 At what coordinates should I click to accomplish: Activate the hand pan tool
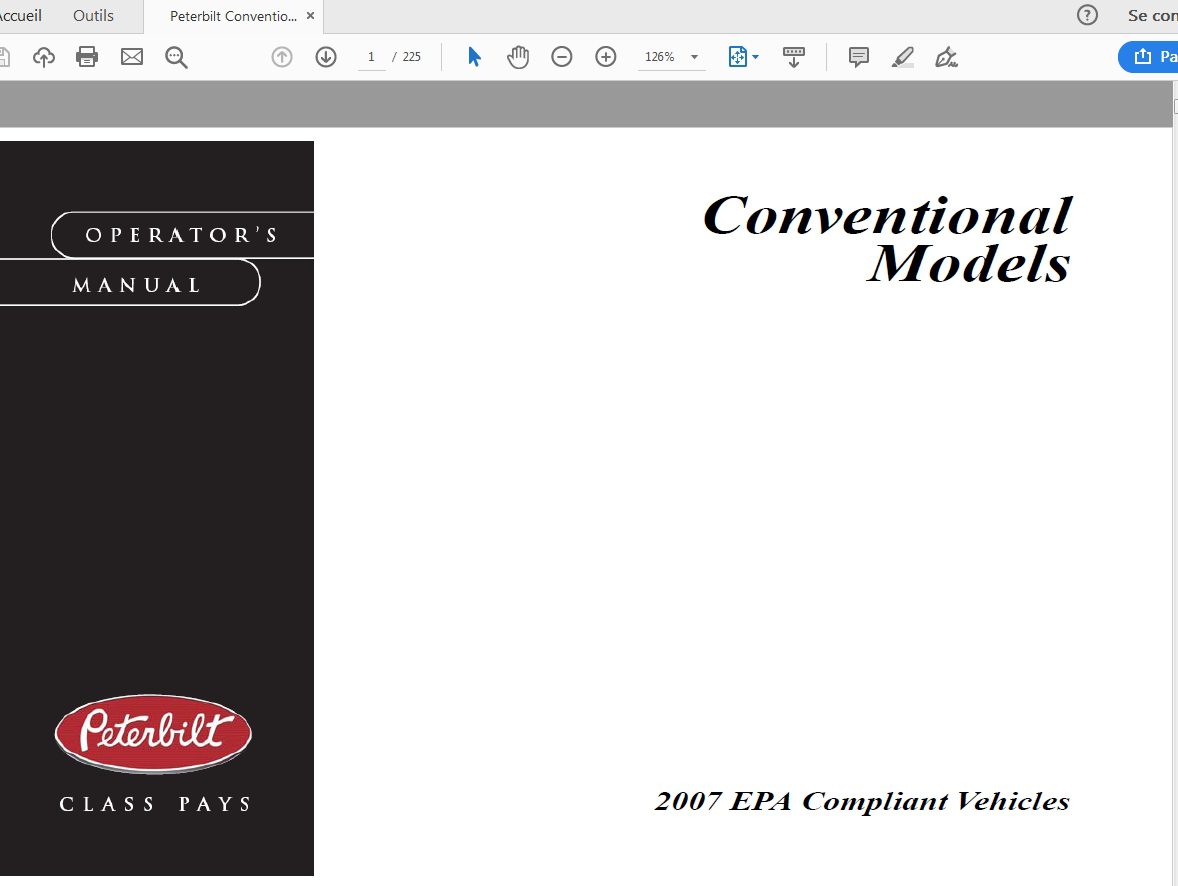pos(518,57)
